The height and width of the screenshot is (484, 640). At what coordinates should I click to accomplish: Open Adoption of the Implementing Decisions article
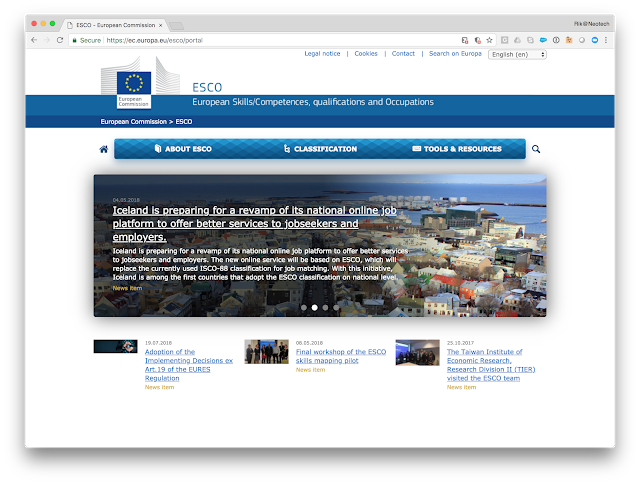(x=189, y=365)
